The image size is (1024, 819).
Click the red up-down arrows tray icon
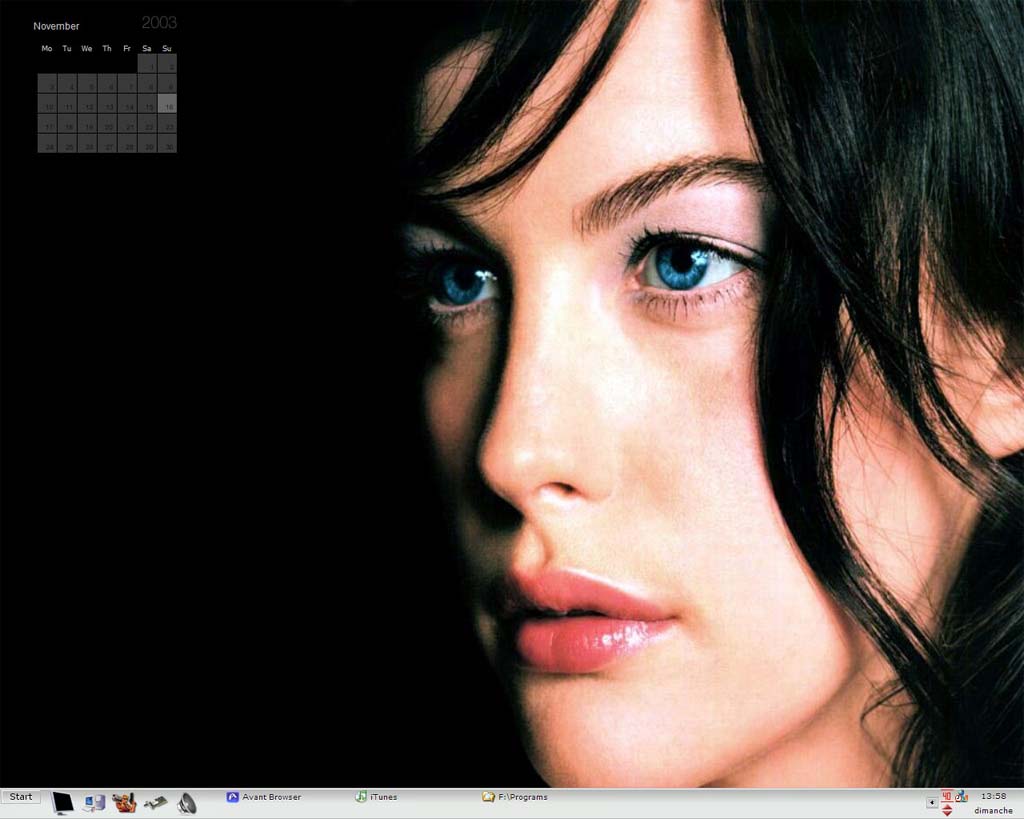pyautogui.click(x=947, y=811)
